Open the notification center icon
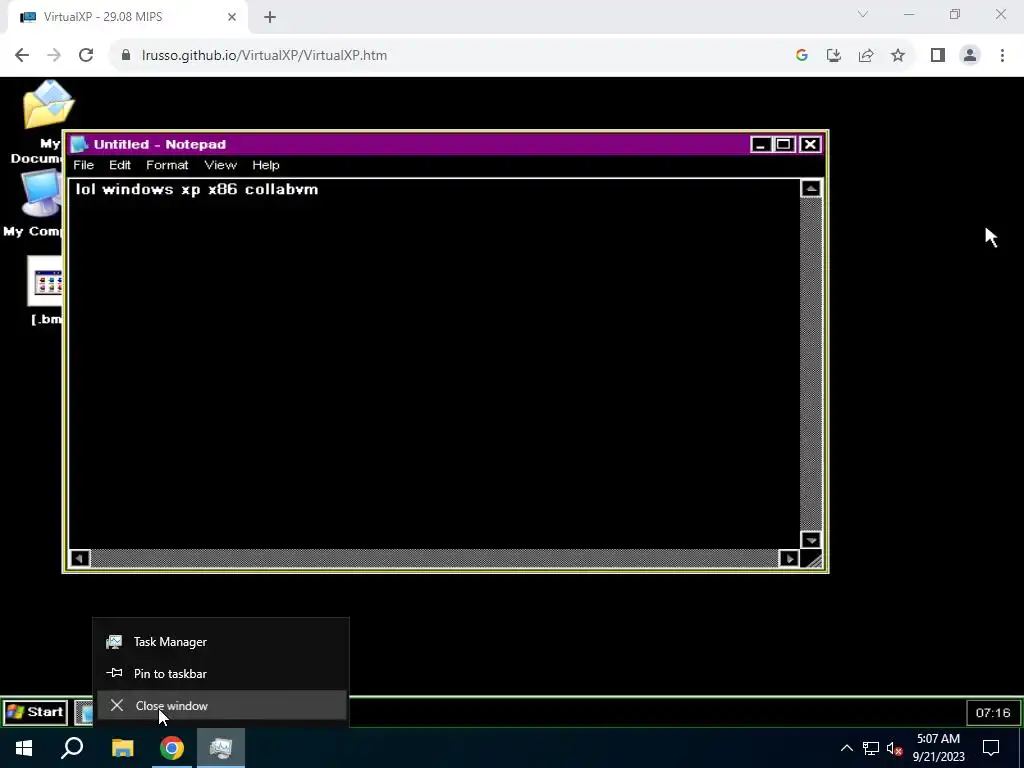 [x=991, y=748]
